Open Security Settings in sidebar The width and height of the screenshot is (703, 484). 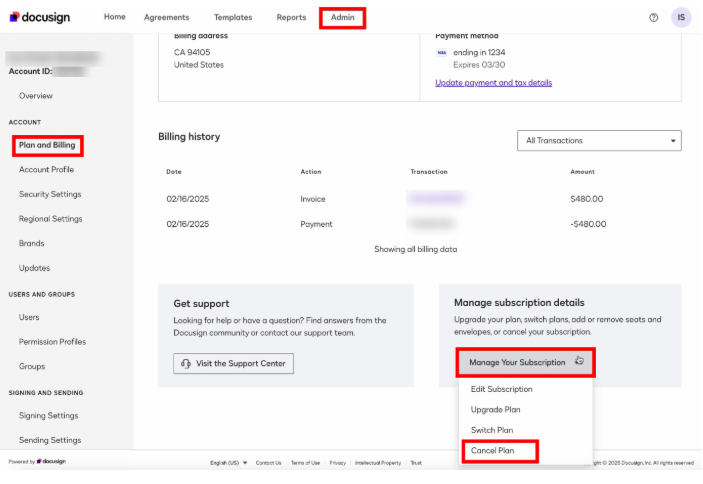tap(50, 194)
